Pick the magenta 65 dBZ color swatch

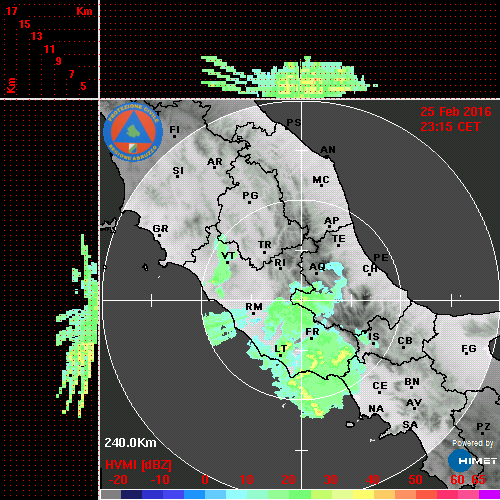(489, 494)
